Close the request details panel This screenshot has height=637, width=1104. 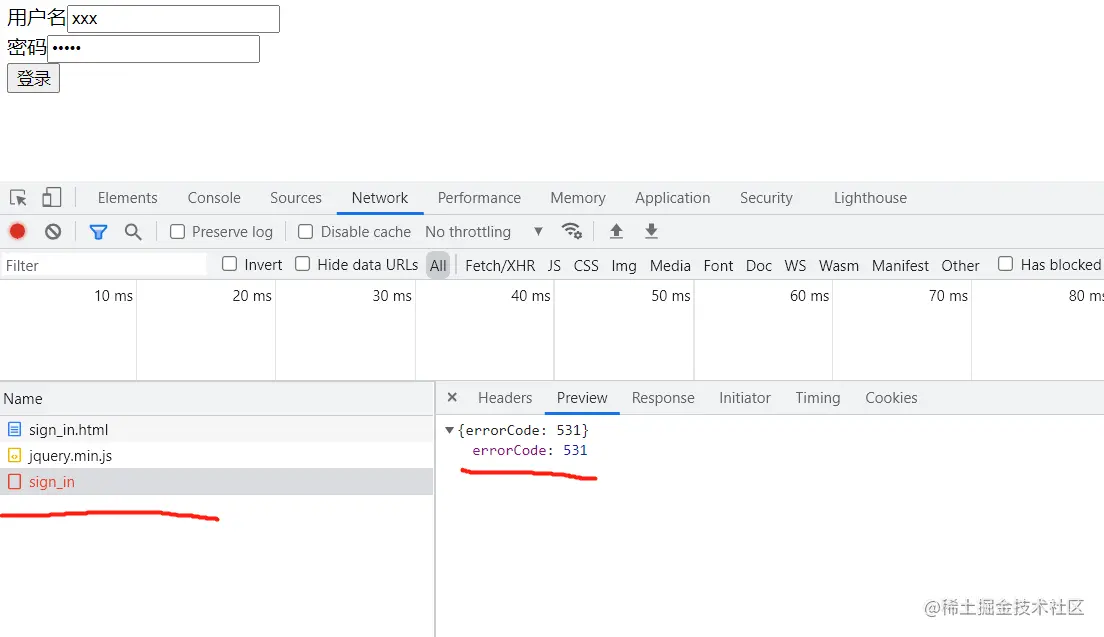tap(452, 398)
